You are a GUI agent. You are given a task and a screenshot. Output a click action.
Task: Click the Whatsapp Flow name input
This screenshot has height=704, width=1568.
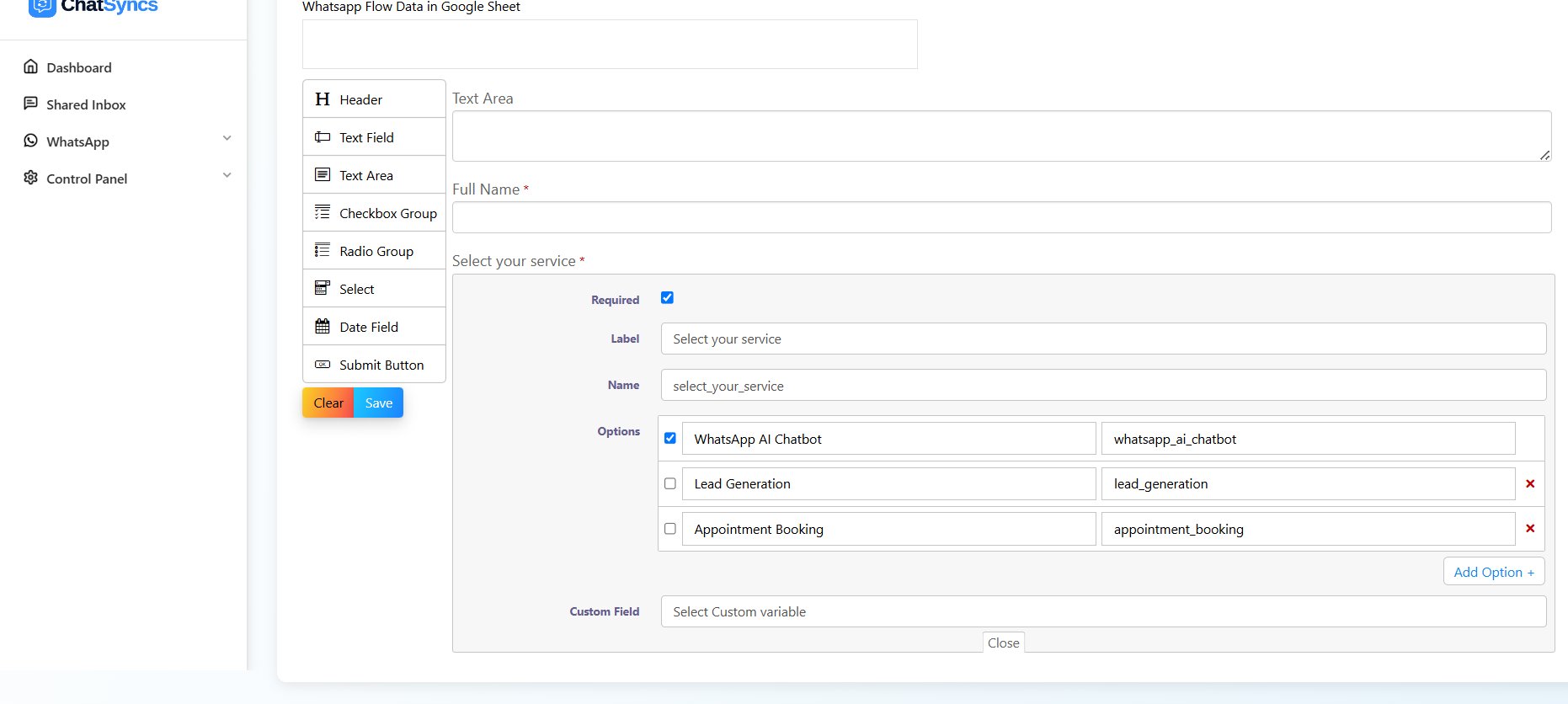(x=610, y=45)
